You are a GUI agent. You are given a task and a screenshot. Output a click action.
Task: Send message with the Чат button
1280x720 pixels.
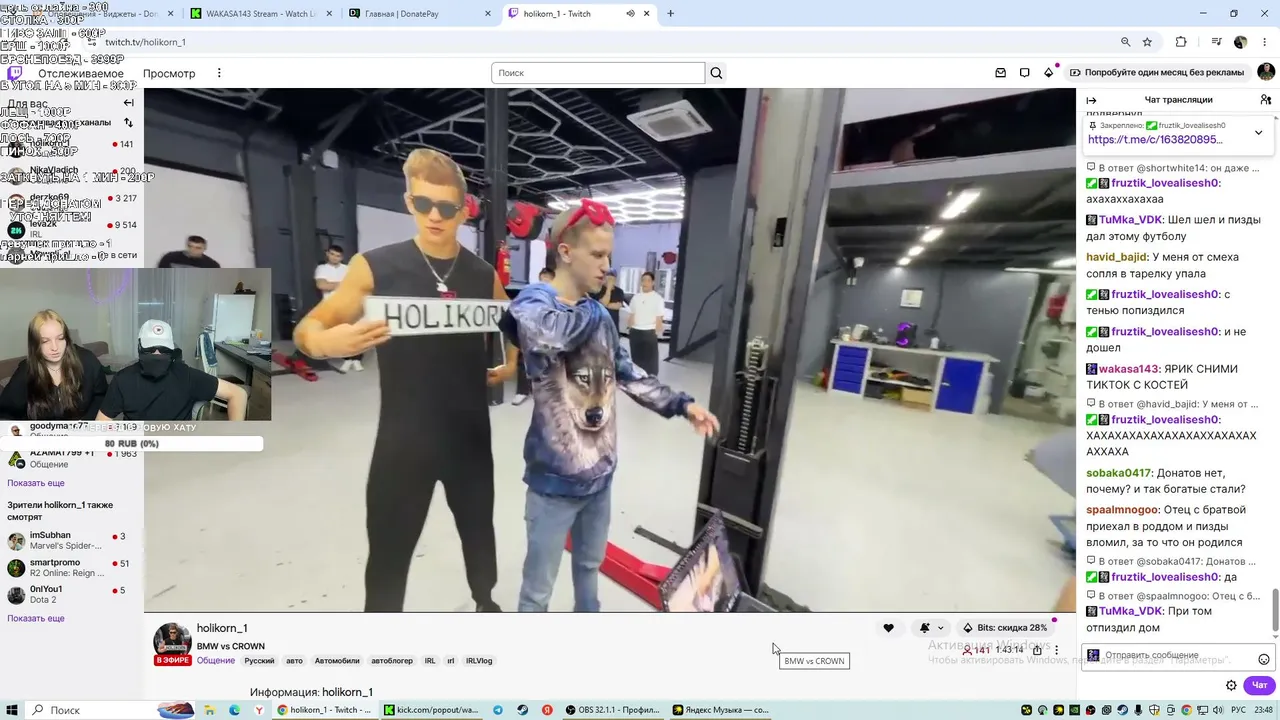pyautogui.click(x=1259, y=685)
